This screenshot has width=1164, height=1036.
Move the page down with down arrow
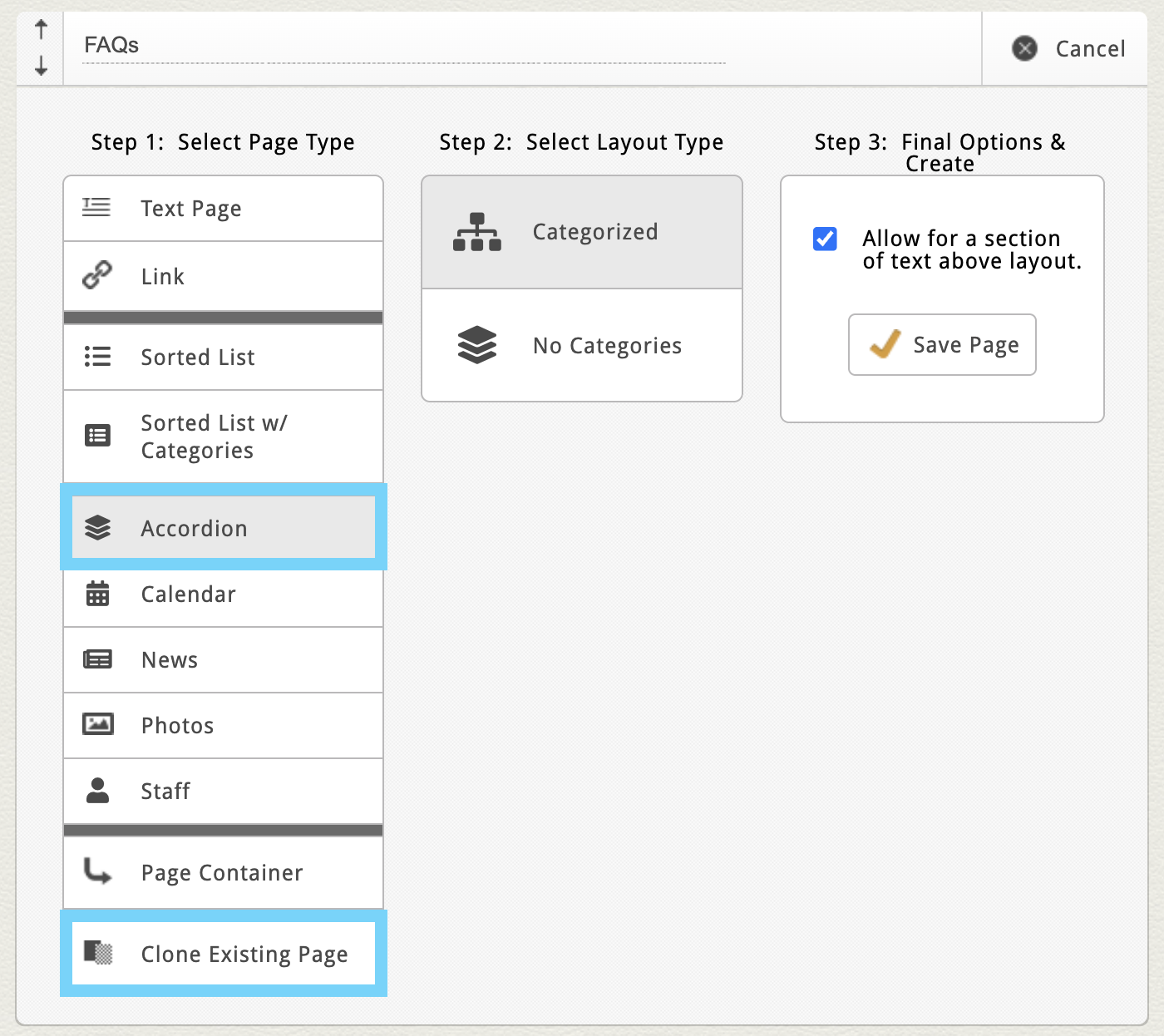click(x=41, y=66)
